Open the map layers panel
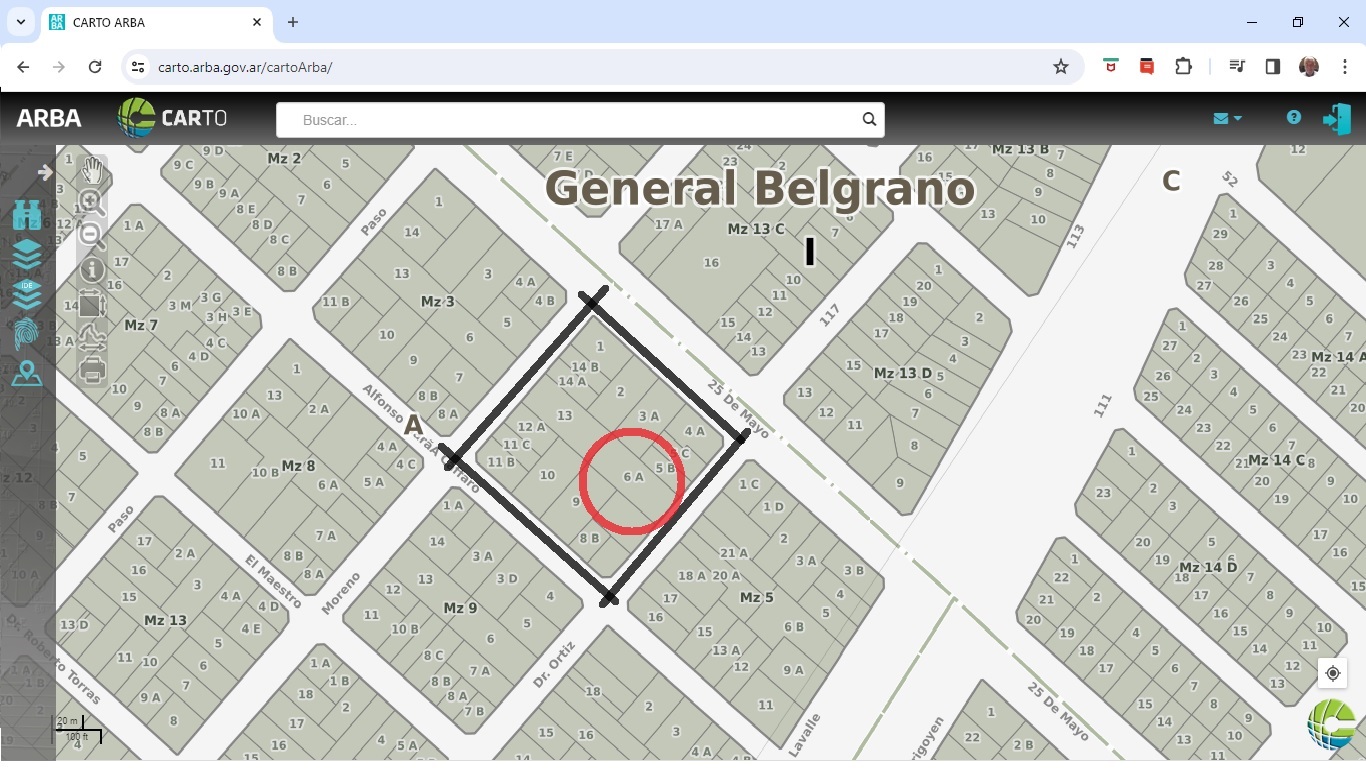The width and height of the screenshot is (1366, 768). 27,254
